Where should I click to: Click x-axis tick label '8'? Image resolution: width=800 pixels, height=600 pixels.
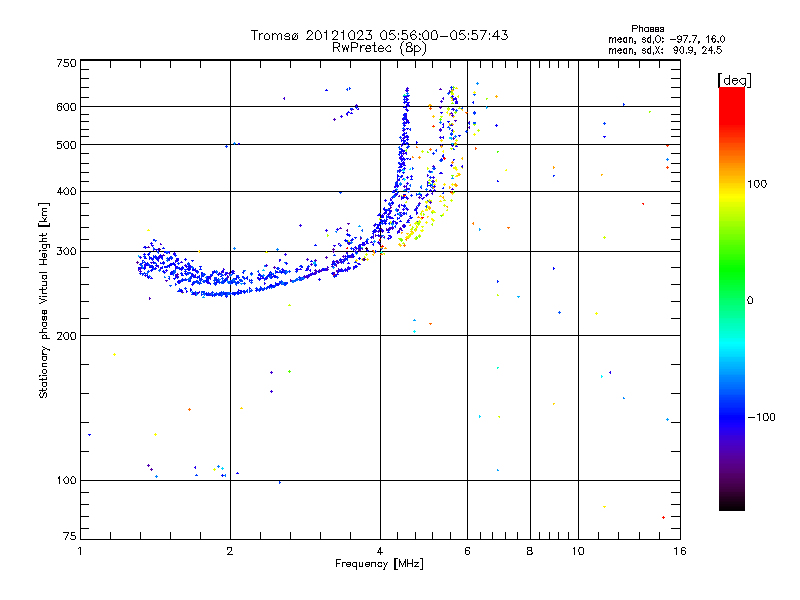(530, 551)
